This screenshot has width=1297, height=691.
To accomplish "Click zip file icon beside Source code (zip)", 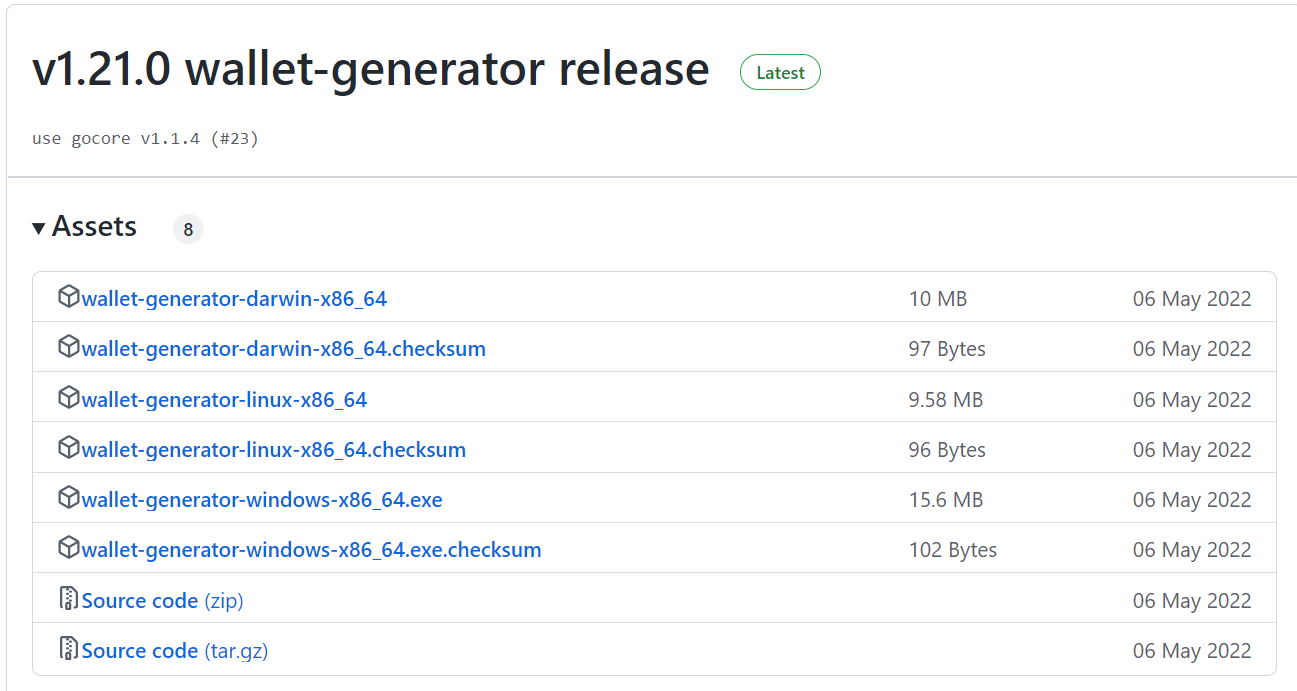I will click(68, 599).
